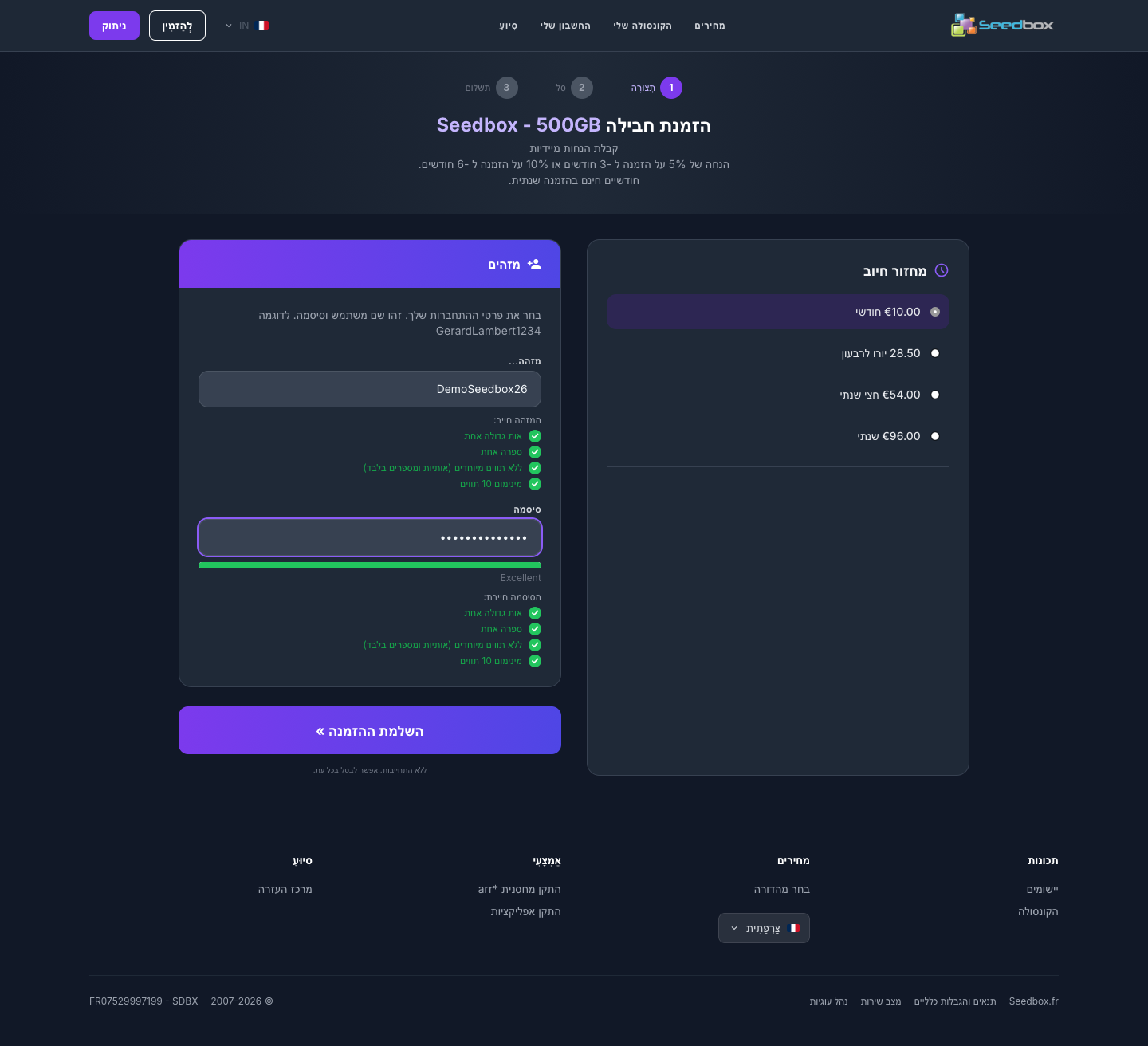
Task: Open סיוע in the header navigation
Action: pos(509,26)
